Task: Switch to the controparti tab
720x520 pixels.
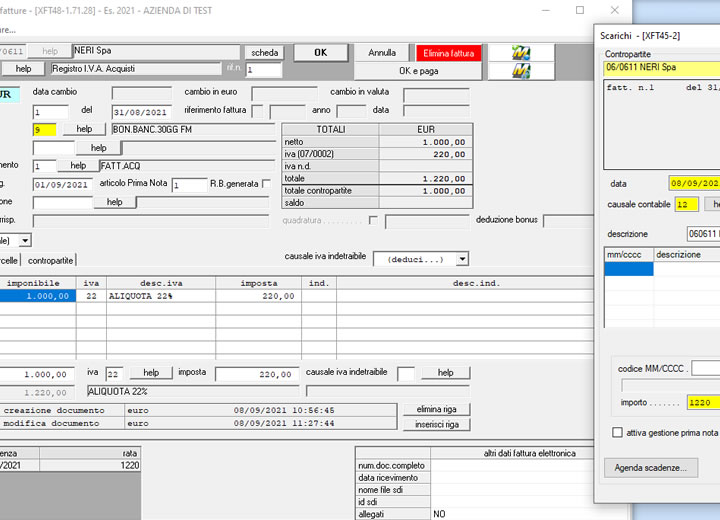Action: pyautogui.click(x=50, y=259)
